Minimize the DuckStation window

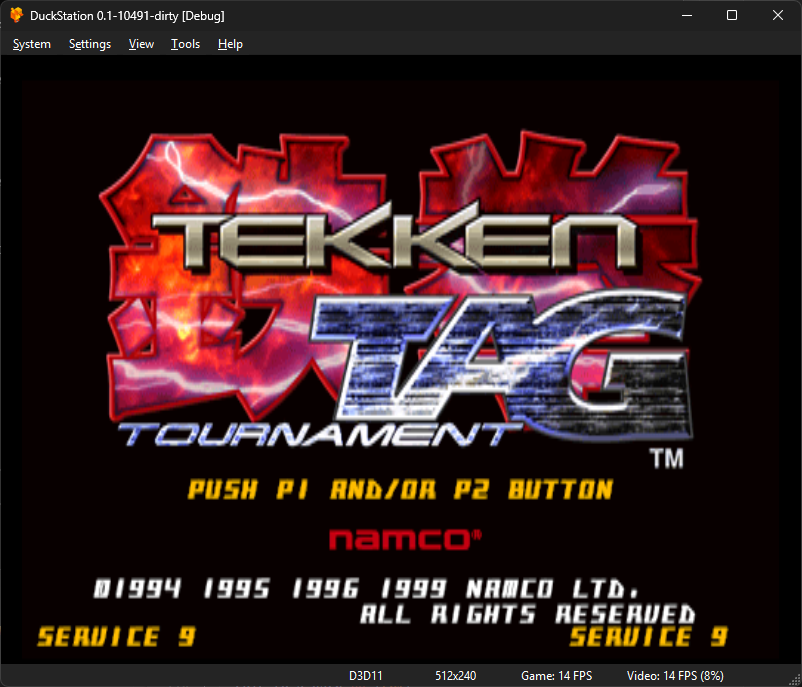point(687,15)
